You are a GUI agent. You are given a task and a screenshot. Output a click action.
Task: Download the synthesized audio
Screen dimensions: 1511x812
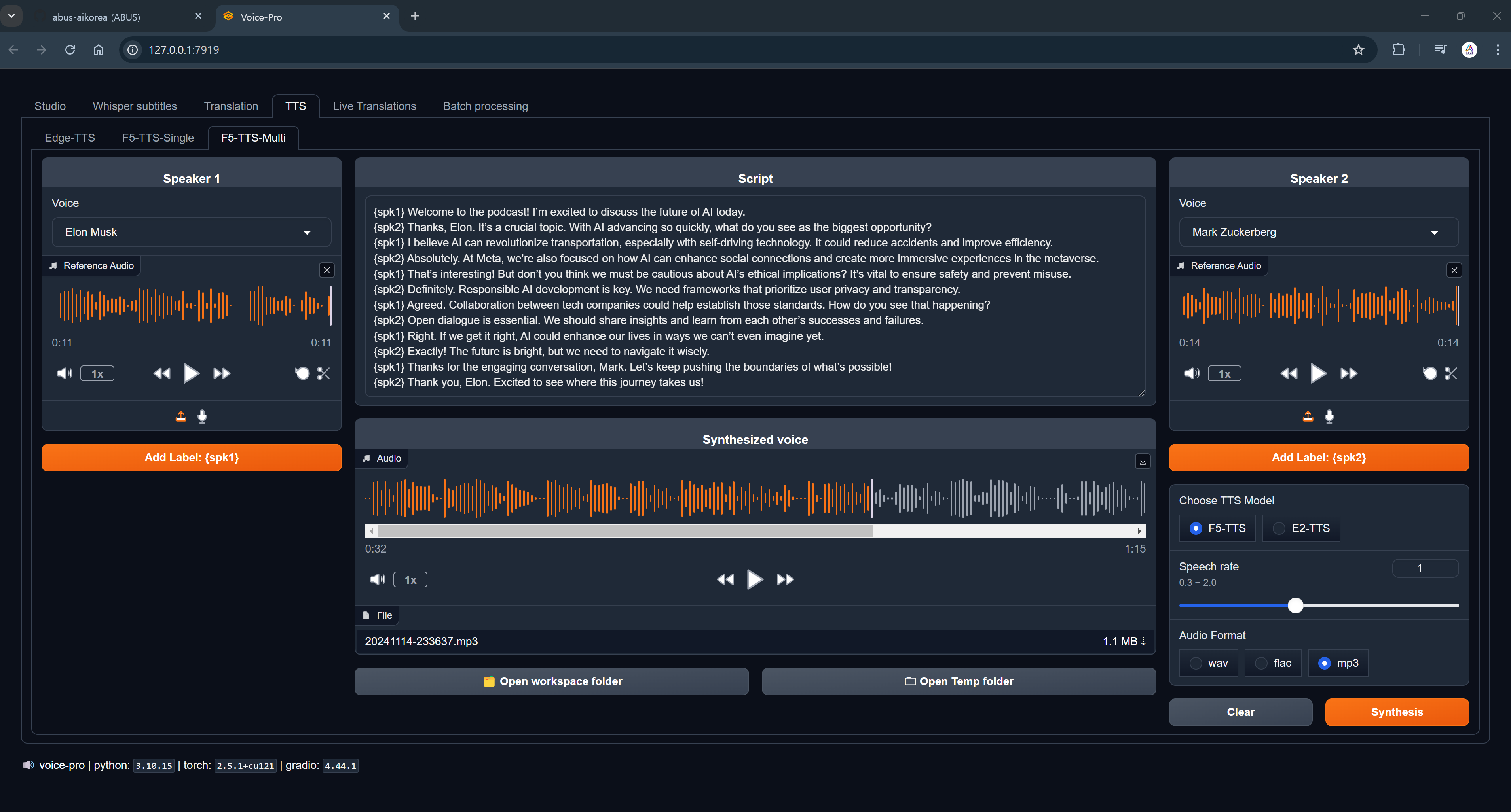coord(1142,462)
